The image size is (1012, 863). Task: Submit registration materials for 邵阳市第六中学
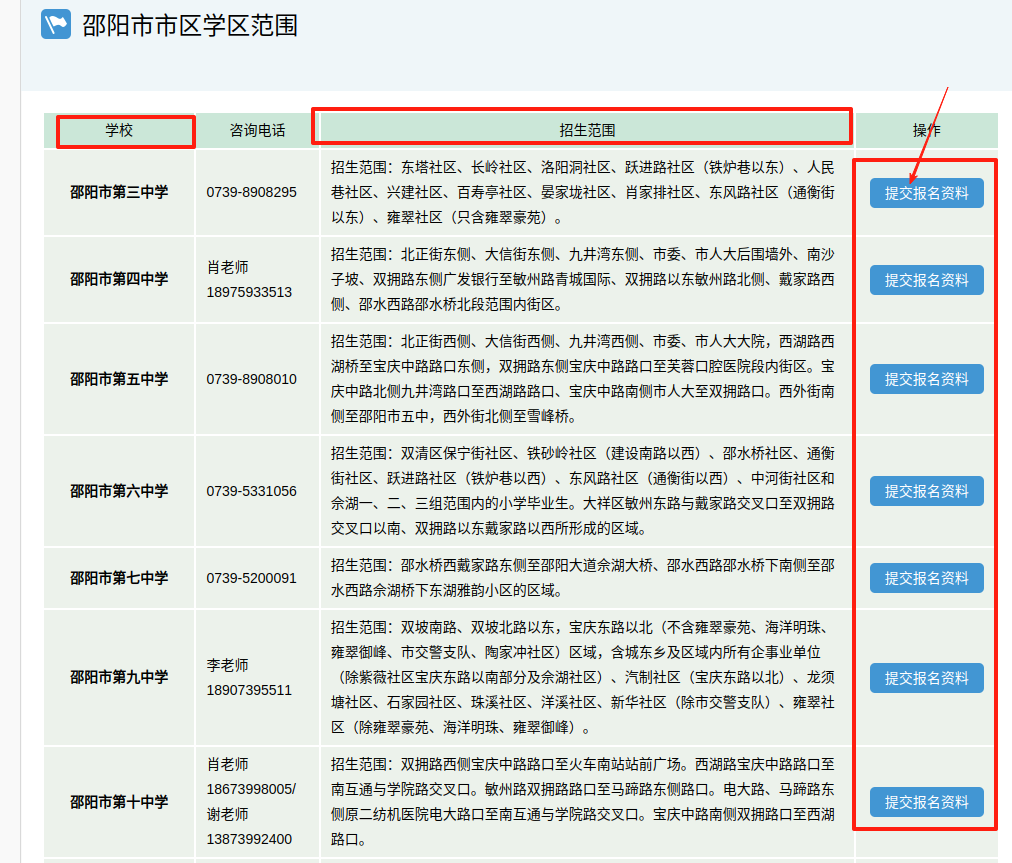point(926,491)
